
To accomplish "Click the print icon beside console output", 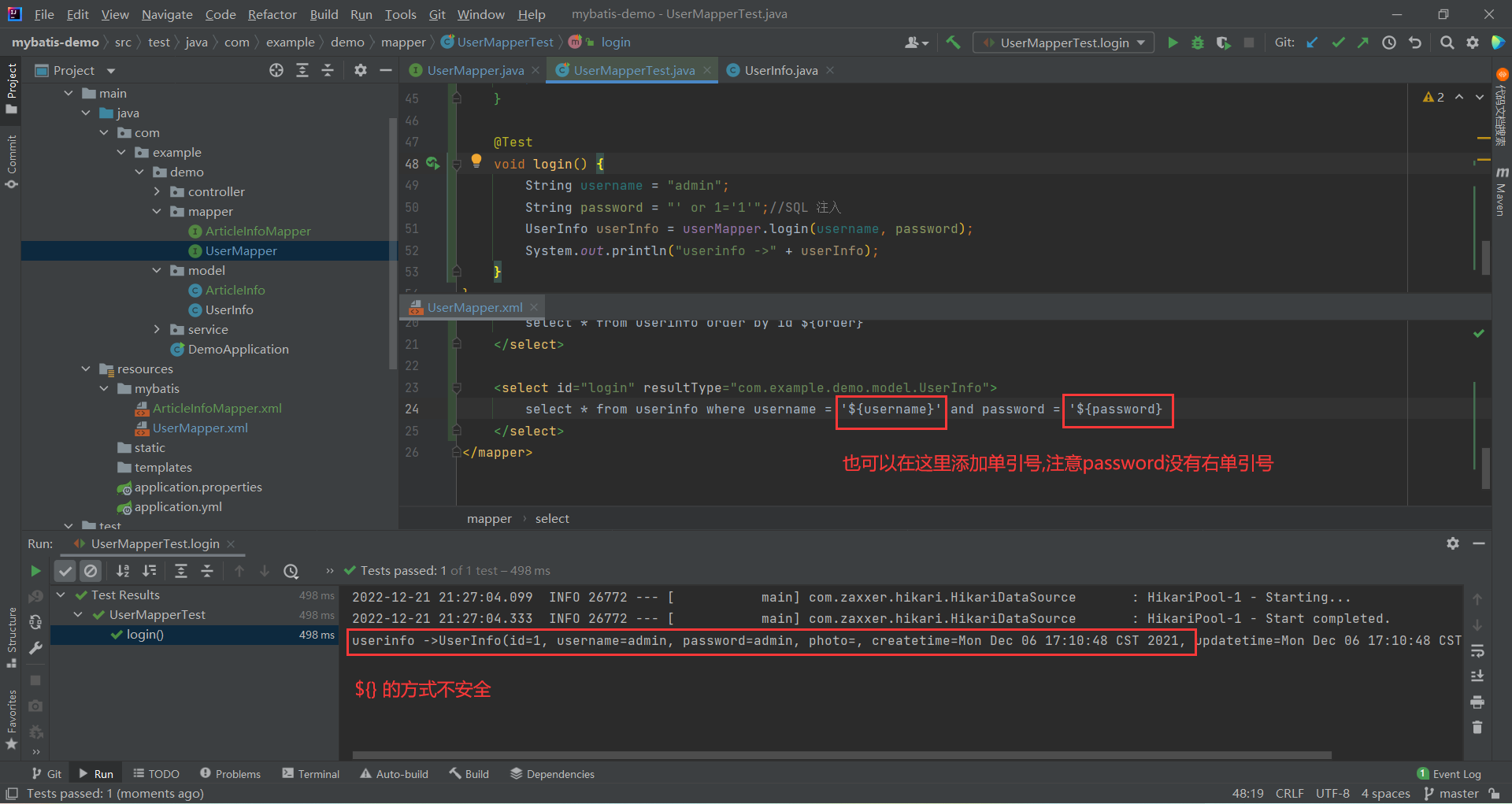I will click(1477, 702).
